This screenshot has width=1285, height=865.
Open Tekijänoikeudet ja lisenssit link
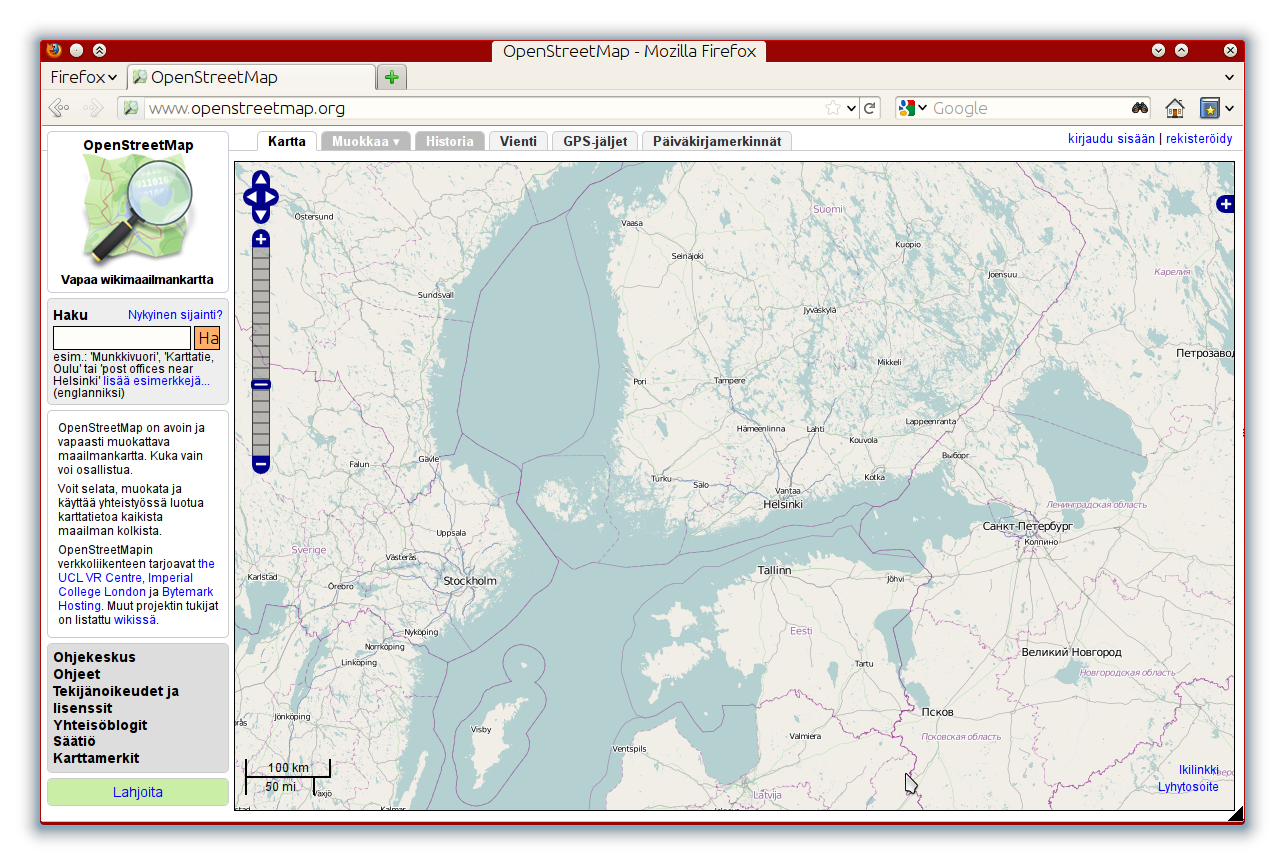pyautogui.click(x=116, y=699)
